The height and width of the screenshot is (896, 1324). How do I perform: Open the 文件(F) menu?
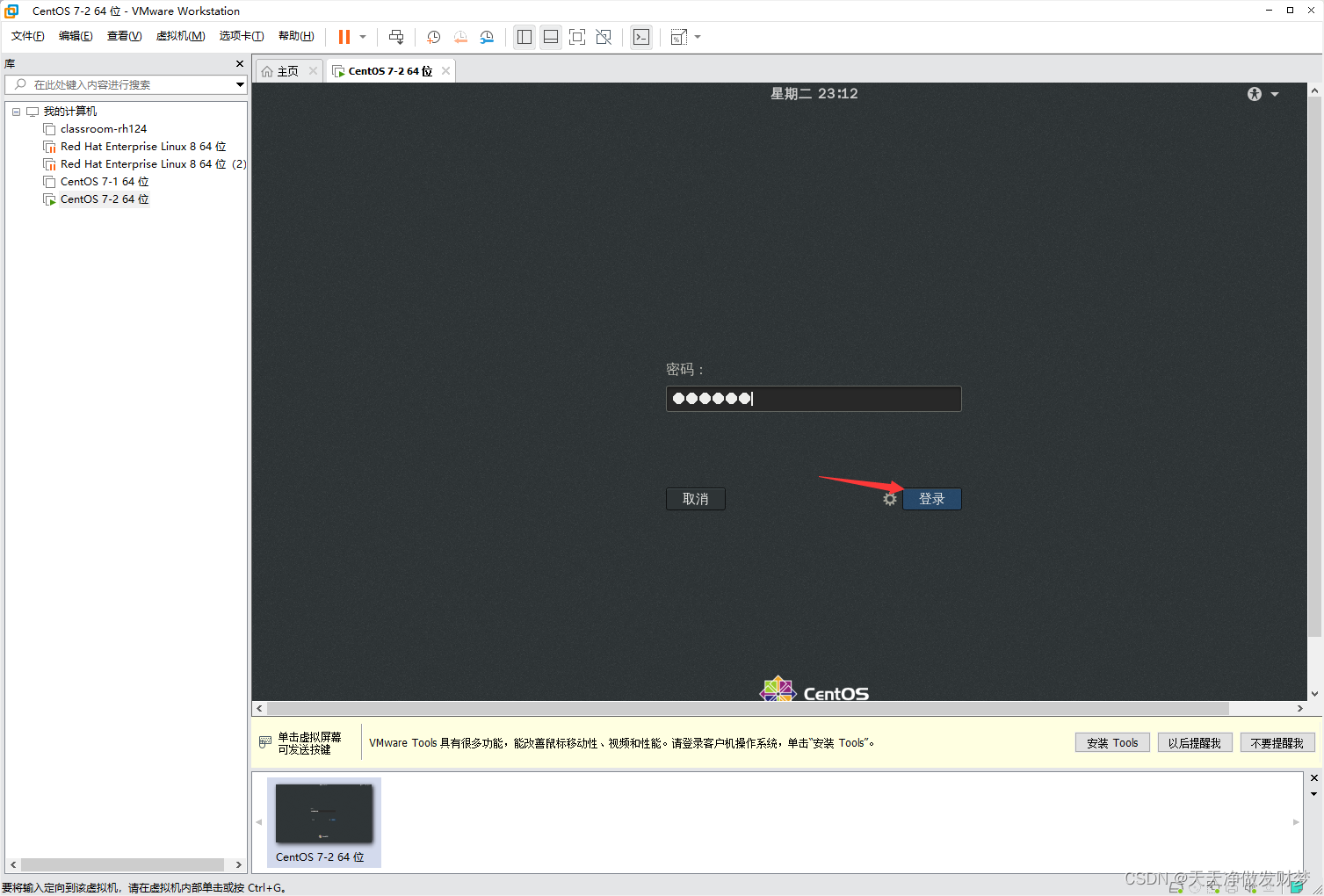[x=27, y=36]
